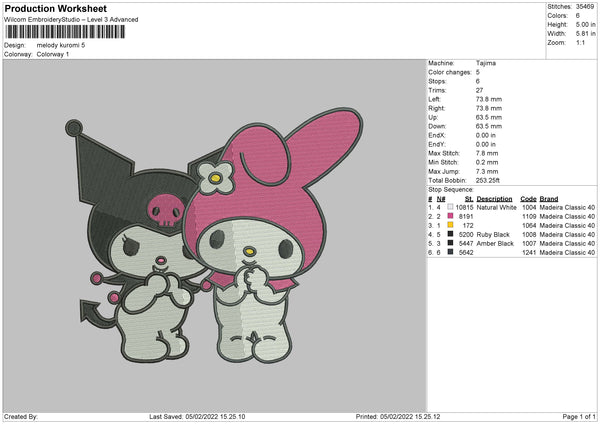
Task: Click the 'Natural White' description
Action: pyautogui.click(x=497, y=207)
